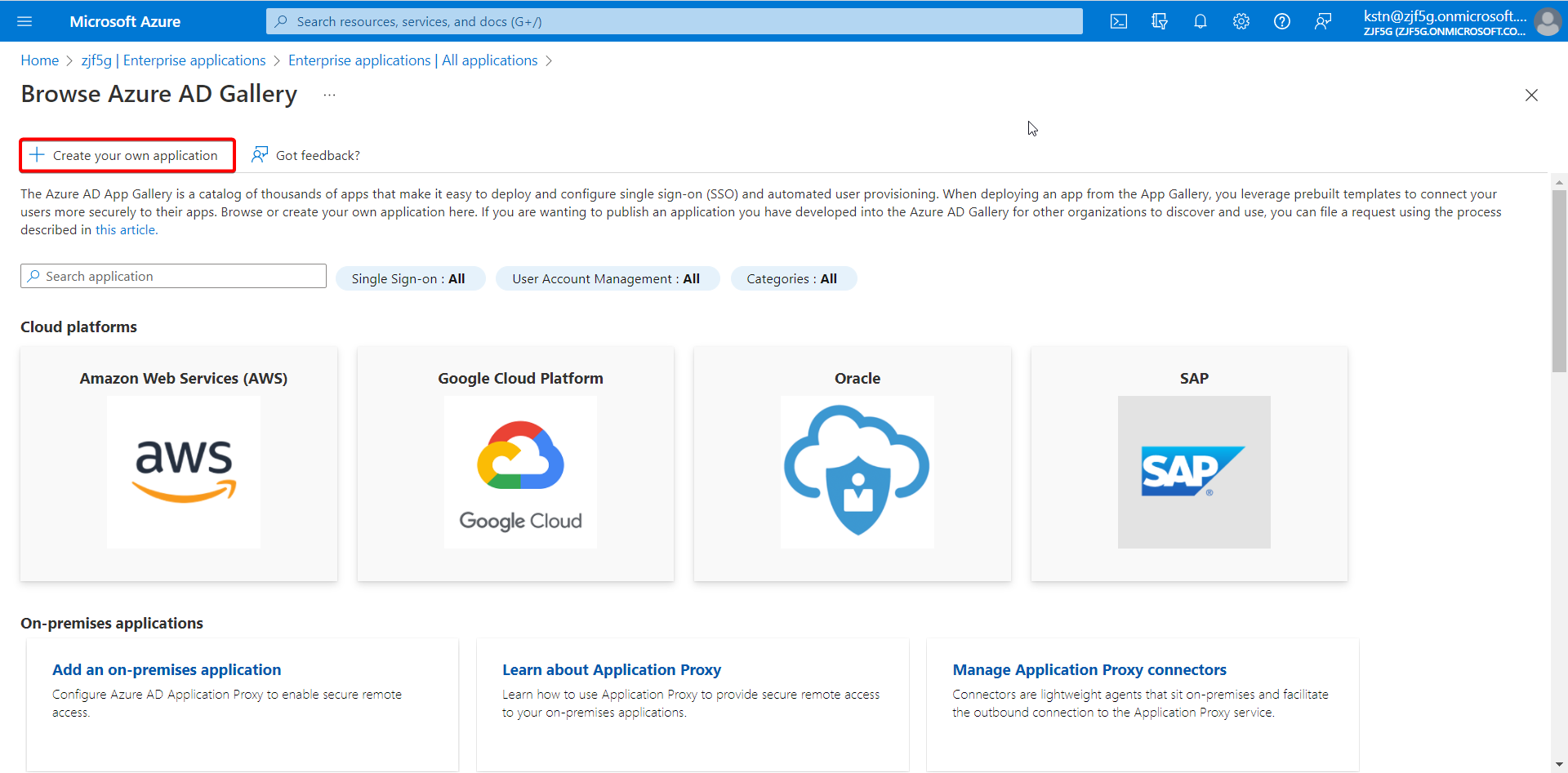Go to Home breadcrumb
Screen dimensions: 1568x773
coord(40,60)
